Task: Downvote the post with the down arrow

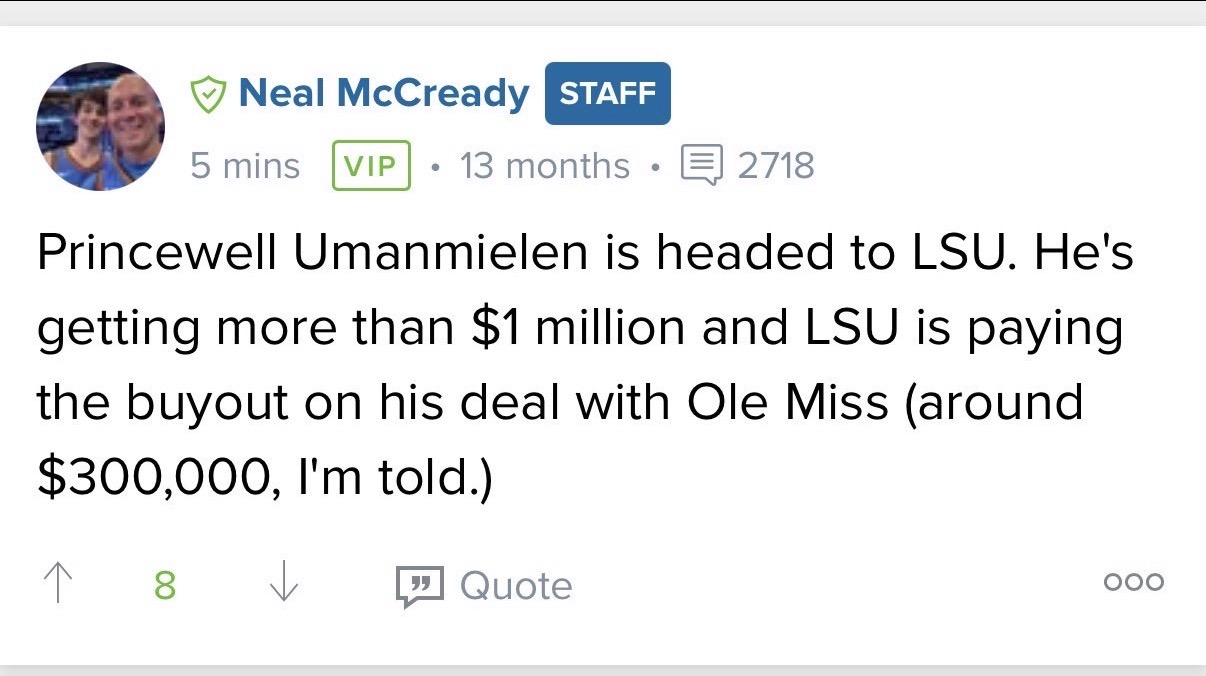Action: pyautogui.click(x=285, y=584)
